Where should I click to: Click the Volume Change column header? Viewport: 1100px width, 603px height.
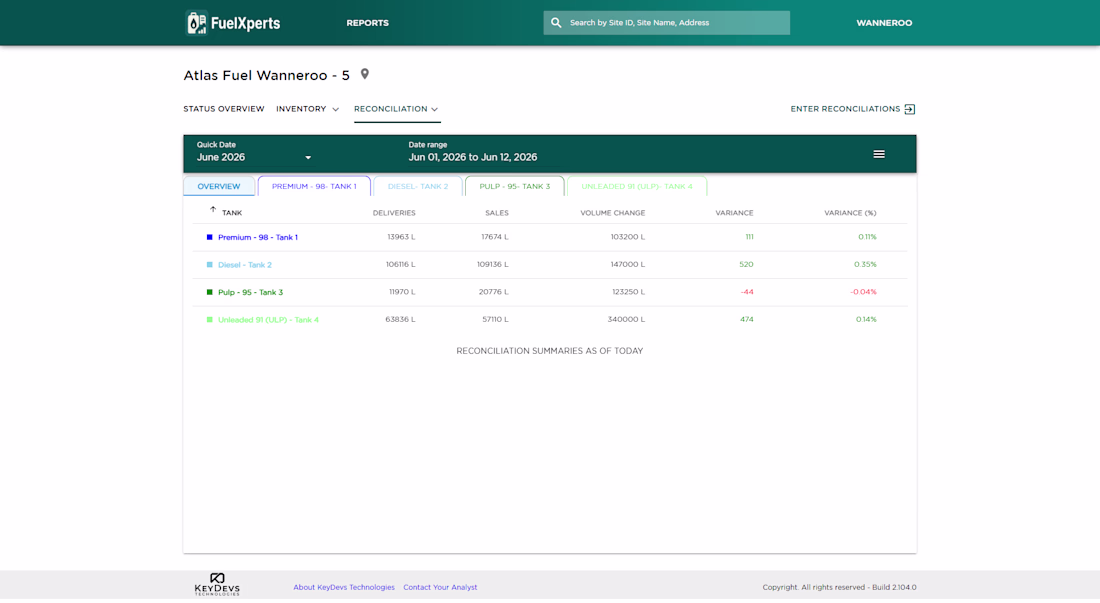[612, 212]
